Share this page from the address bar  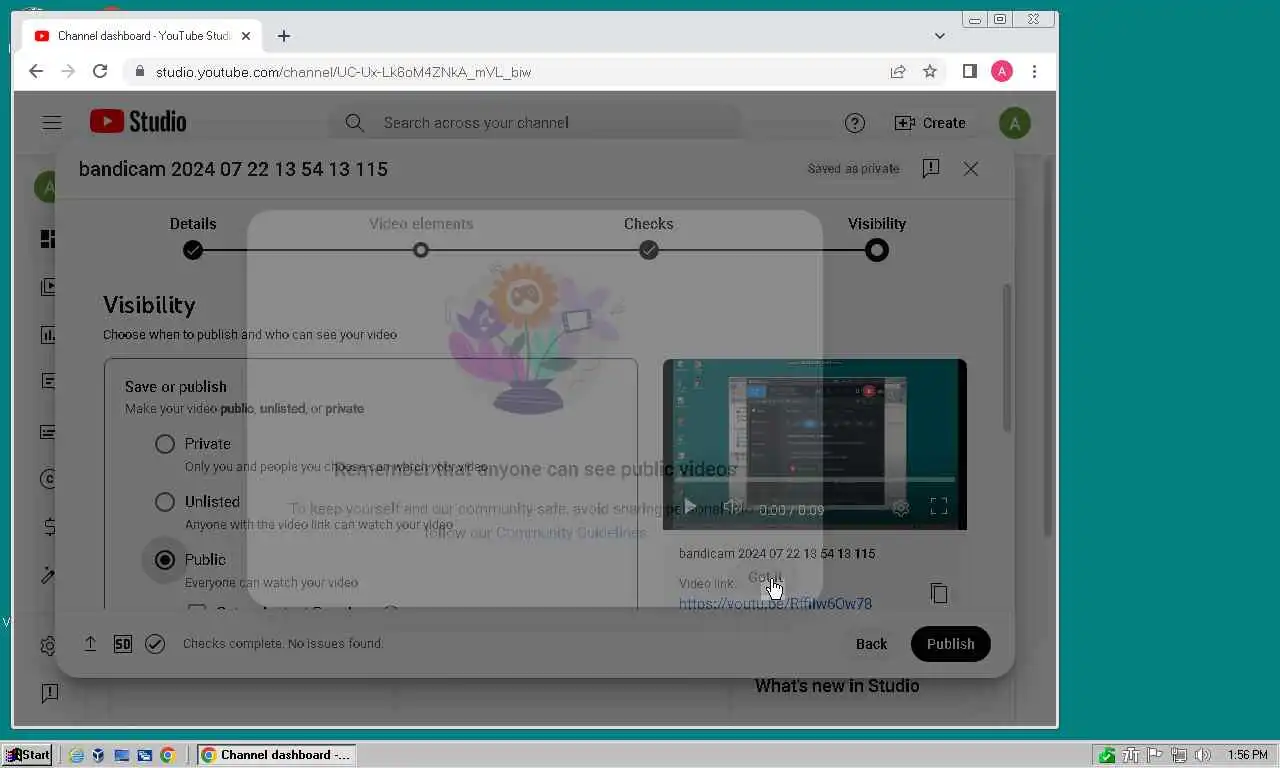tap(898, 71)
